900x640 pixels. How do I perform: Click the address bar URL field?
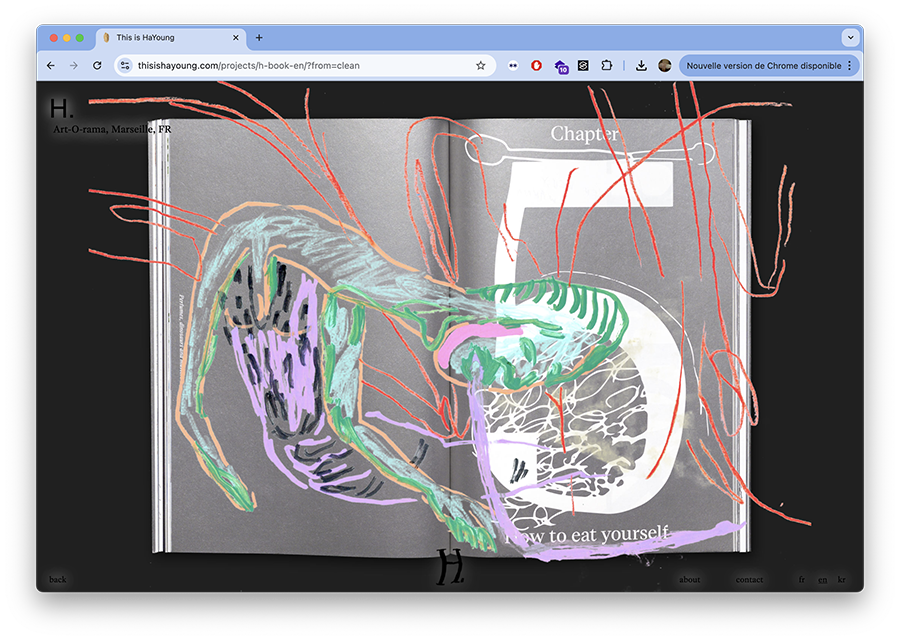click(300, 66)
